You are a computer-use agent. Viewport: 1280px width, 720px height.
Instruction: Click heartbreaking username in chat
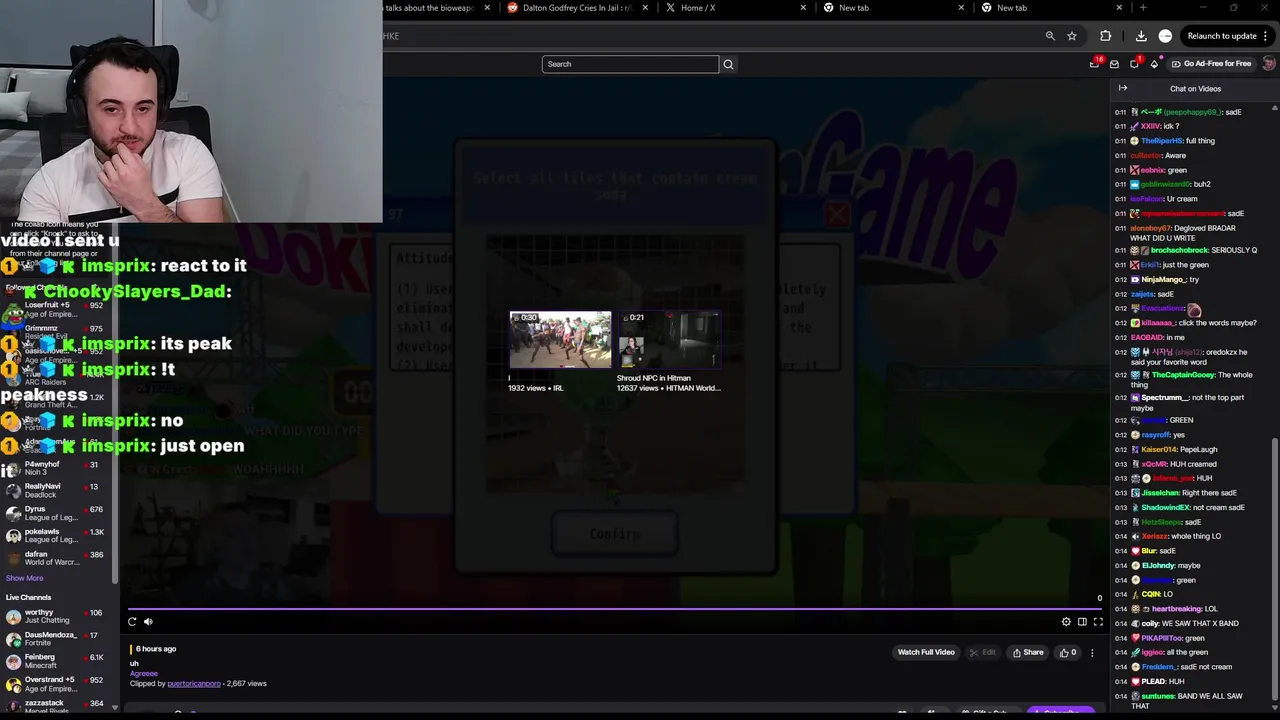1177,609
